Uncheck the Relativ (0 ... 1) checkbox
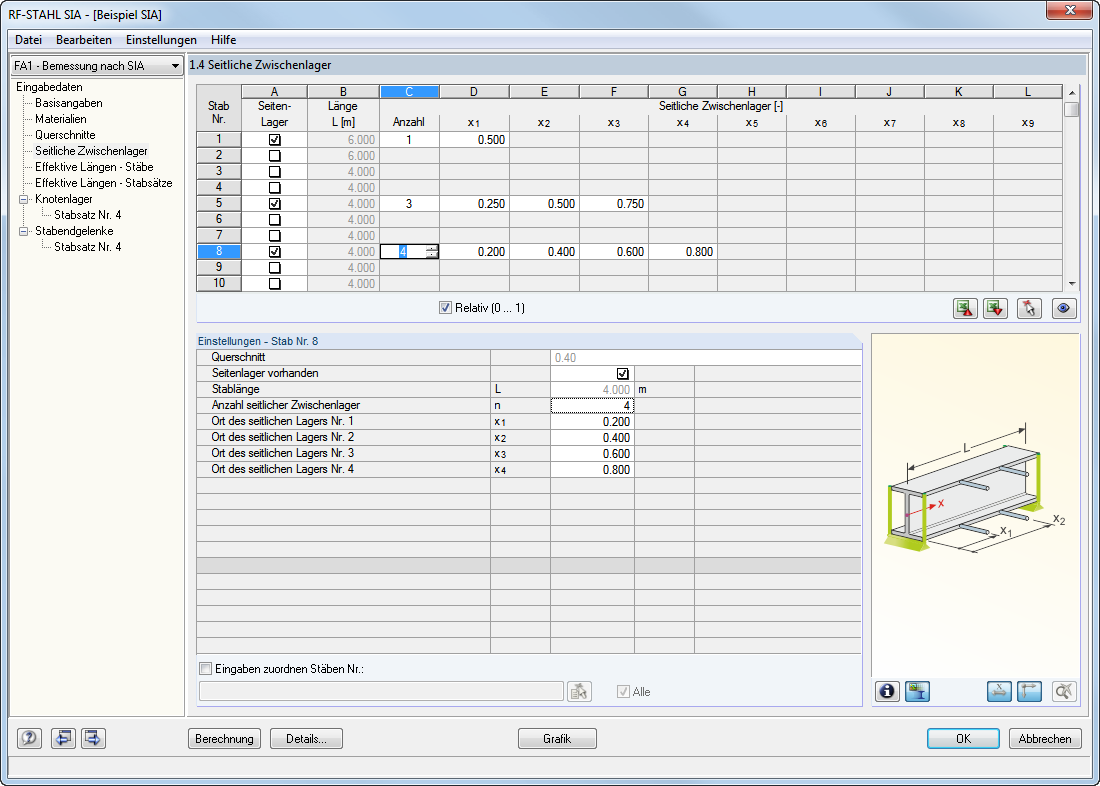The image size is (1100, 786). click(445, 307)
